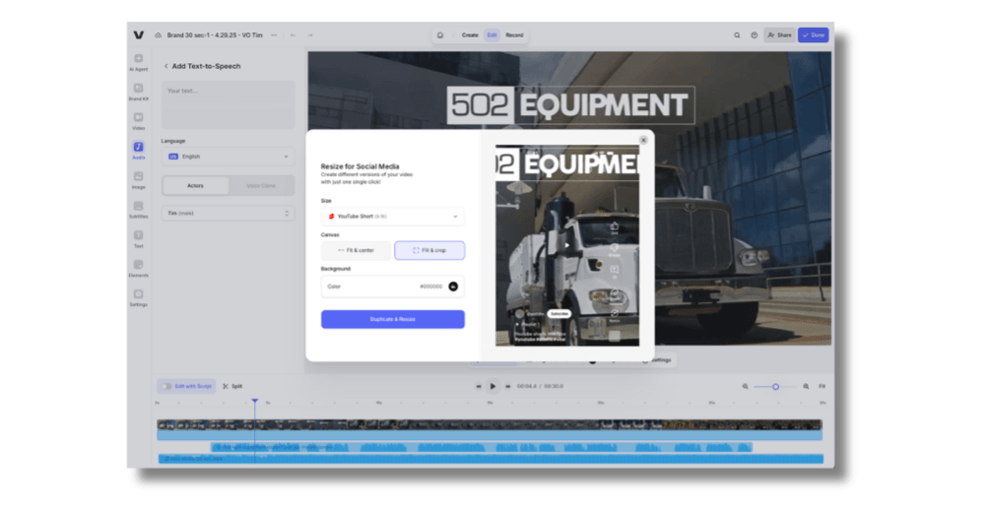Click the Share button
Screen dimensions: 990x519
[779, 35]
